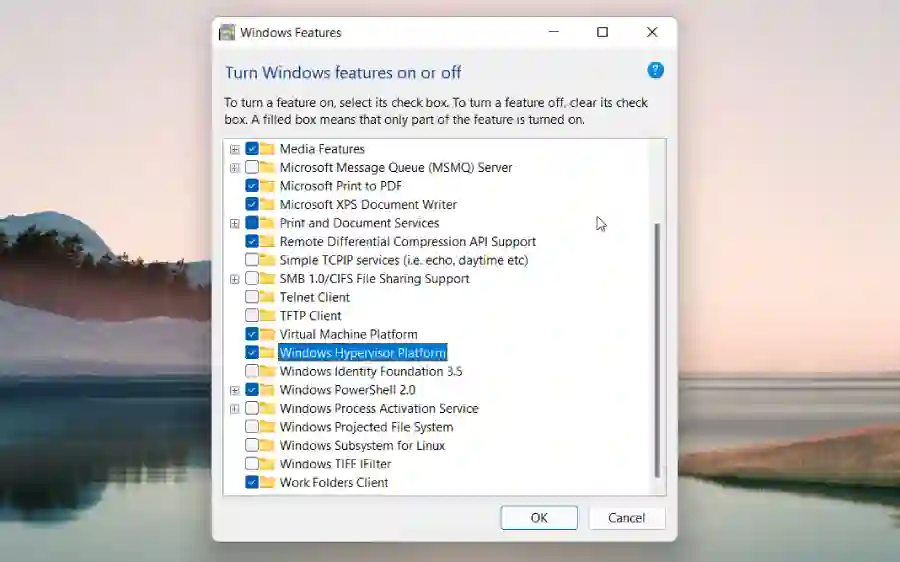Click the Cancel button
Screen dimensions: 900x562
click(x=627, y=518)
